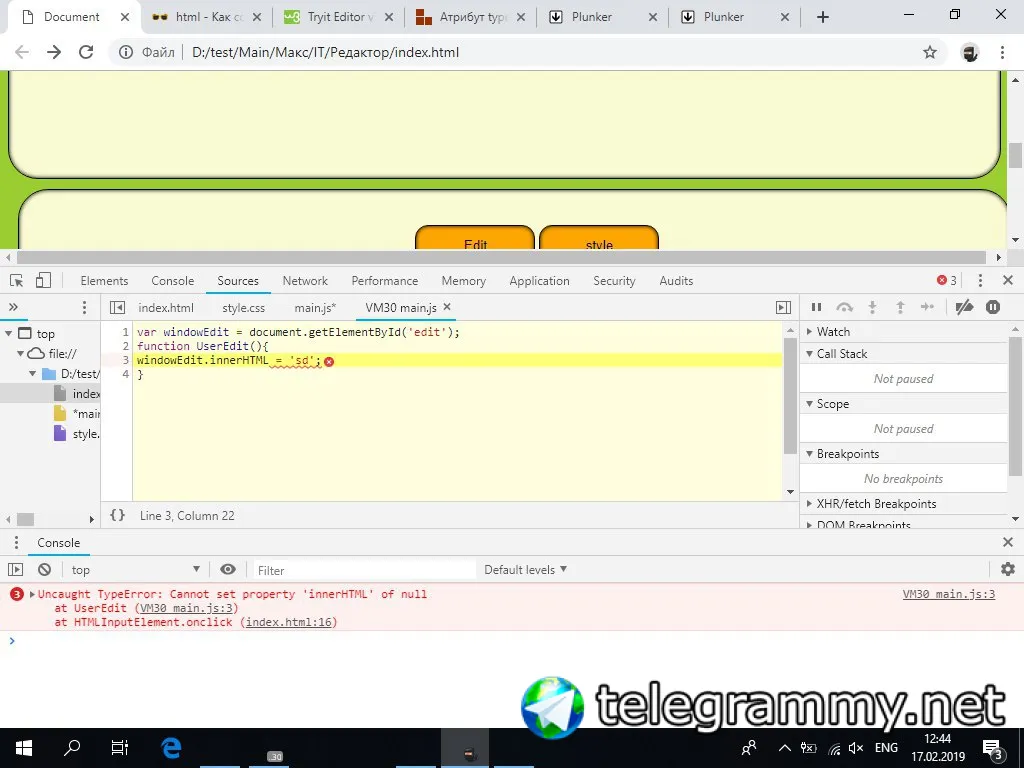This screenshot has width=1024, height=768.
Task: Go forward with the browser forward arrow
Action: pos(54,52)
